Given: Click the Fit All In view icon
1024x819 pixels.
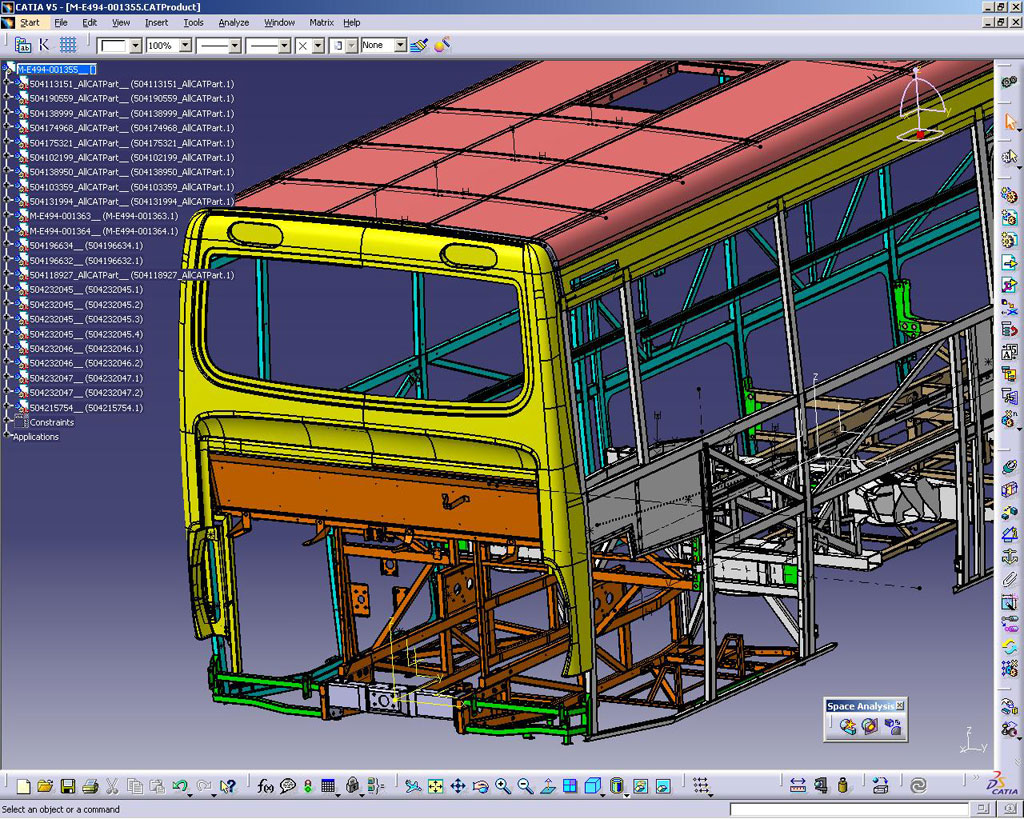Looking at the screenshot, I should [x=436, y=786].
